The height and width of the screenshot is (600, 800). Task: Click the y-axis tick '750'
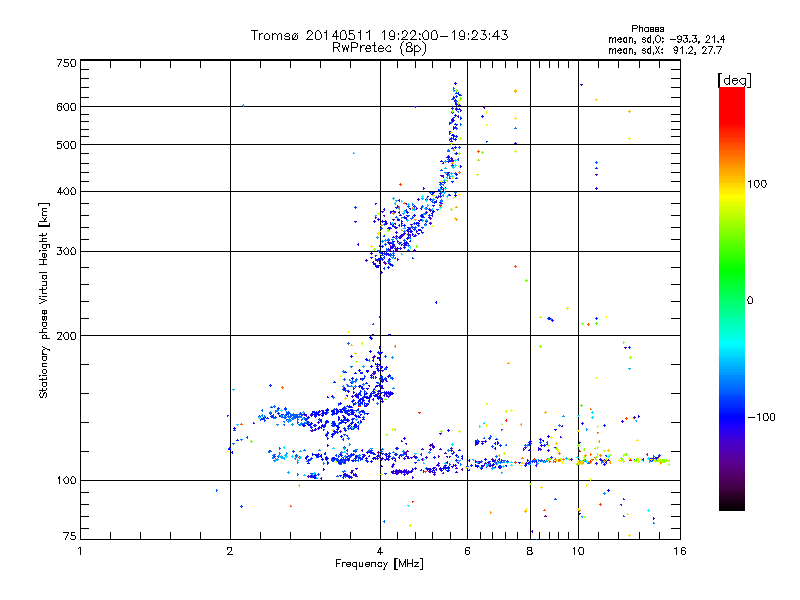66,63
